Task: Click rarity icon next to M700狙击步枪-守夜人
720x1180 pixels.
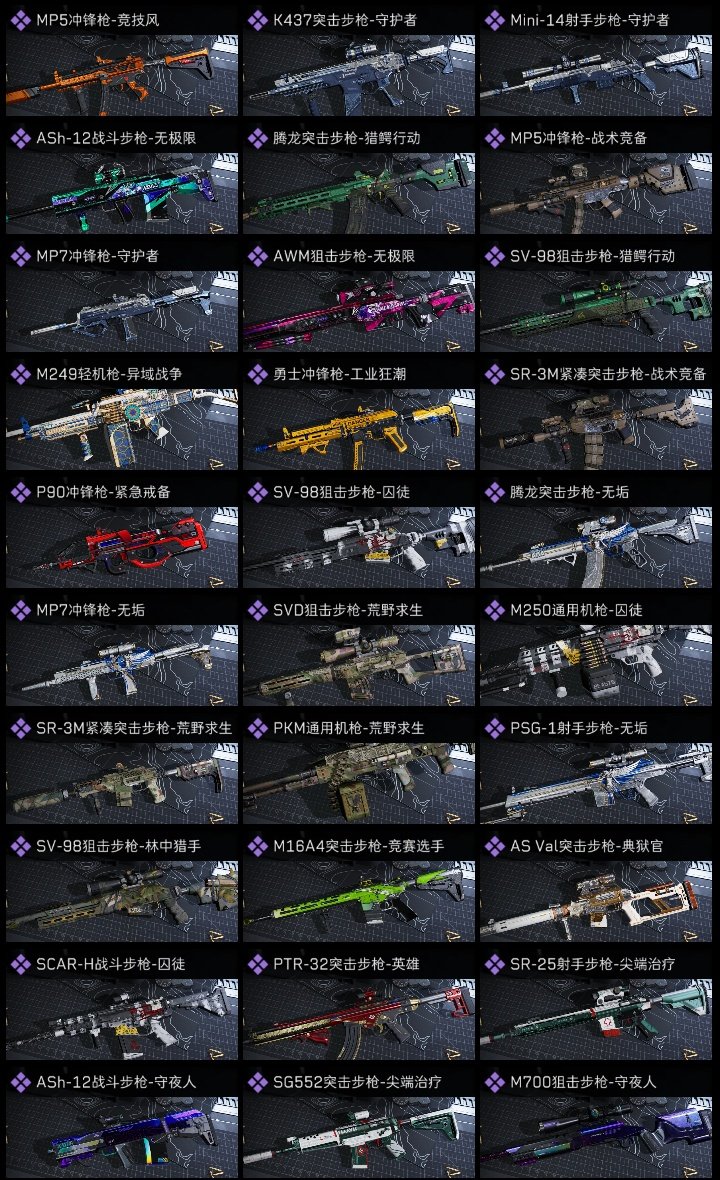Action: click(x=494, y=1082)
